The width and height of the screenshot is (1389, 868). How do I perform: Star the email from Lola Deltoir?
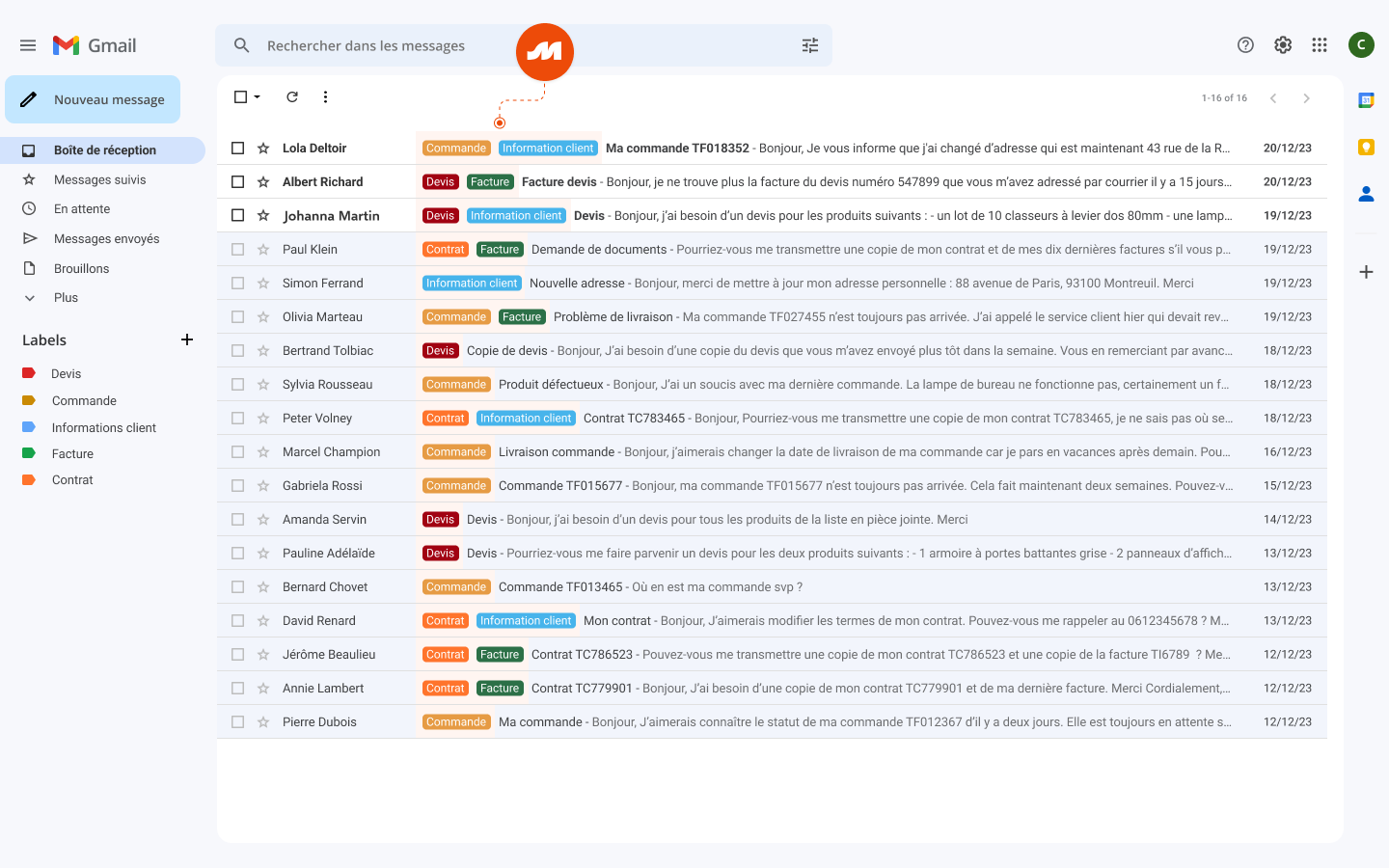point(263,149)
